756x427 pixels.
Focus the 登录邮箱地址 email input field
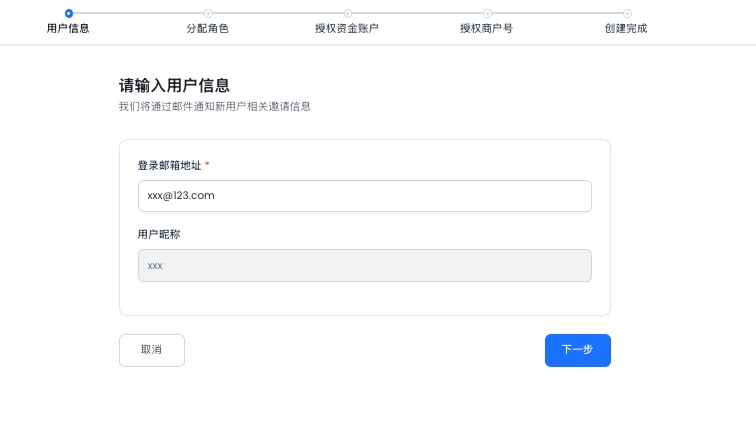[x=364, y=196]
